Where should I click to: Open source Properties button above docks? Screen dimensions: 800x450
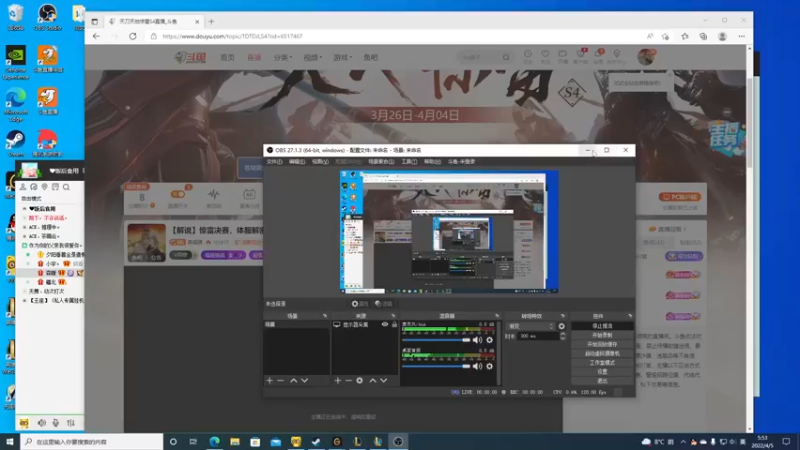[x=359, y=304]
